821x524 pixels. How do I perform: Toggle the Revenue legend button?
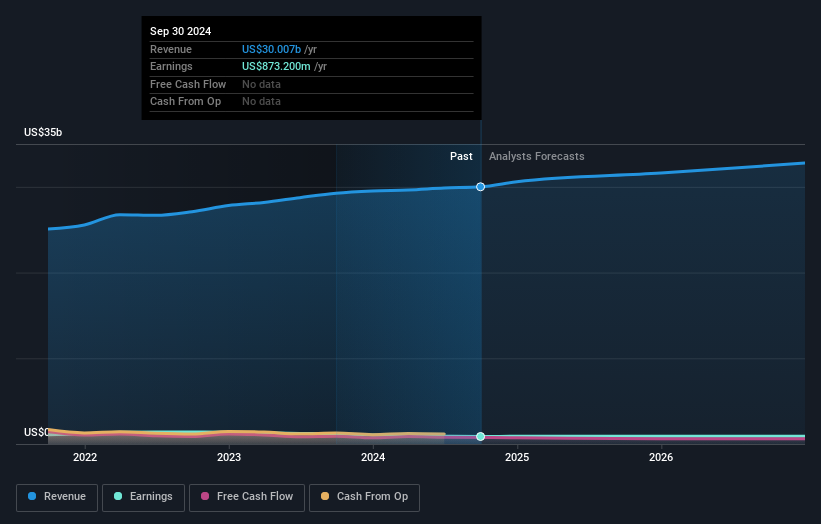[x=57, y=497]
